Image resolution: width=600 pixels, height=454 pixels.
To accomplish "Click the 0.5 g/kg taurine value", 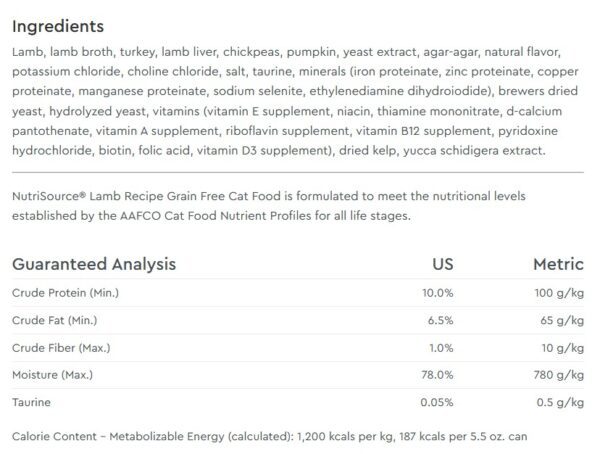I will click(x=560, y=403).
